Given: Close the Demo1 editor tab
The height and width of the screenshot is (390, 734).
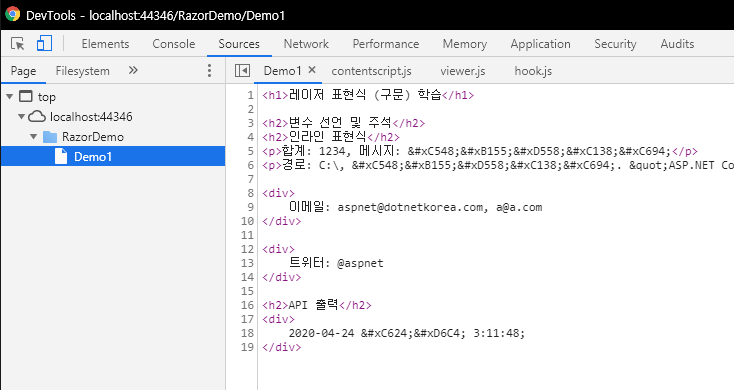Looking at the screenshot, I should click(312, 70).
